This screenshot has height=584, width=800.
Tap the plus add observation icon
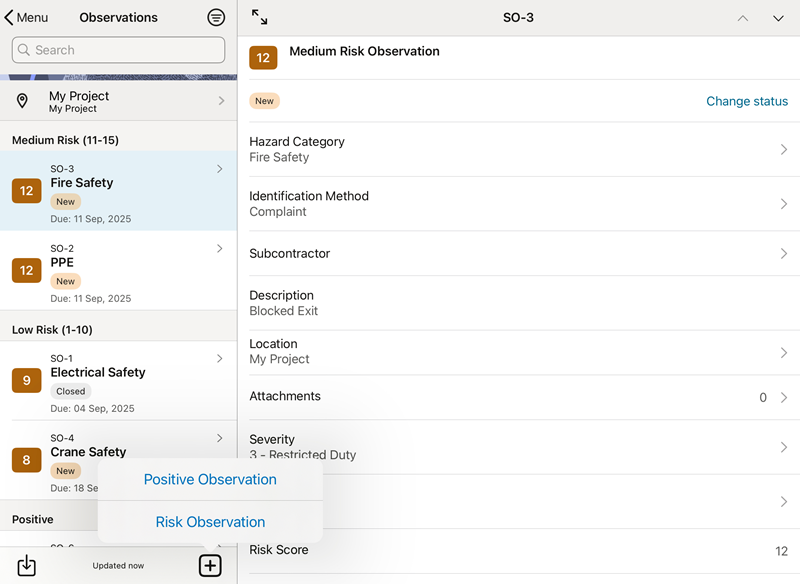click(210, 565)
